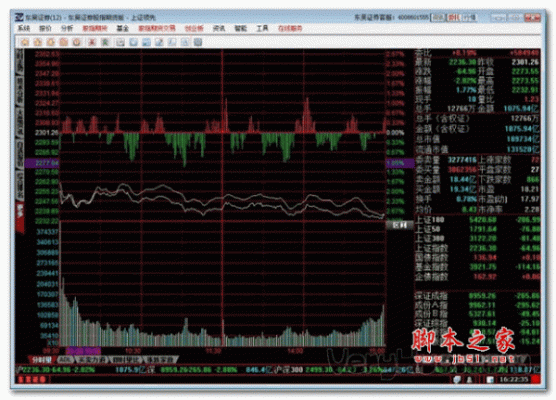The width and height of the screenshot is (556, 400).
Task: Click the 16:22:35 clock in status bar
Action: point(514,380)
